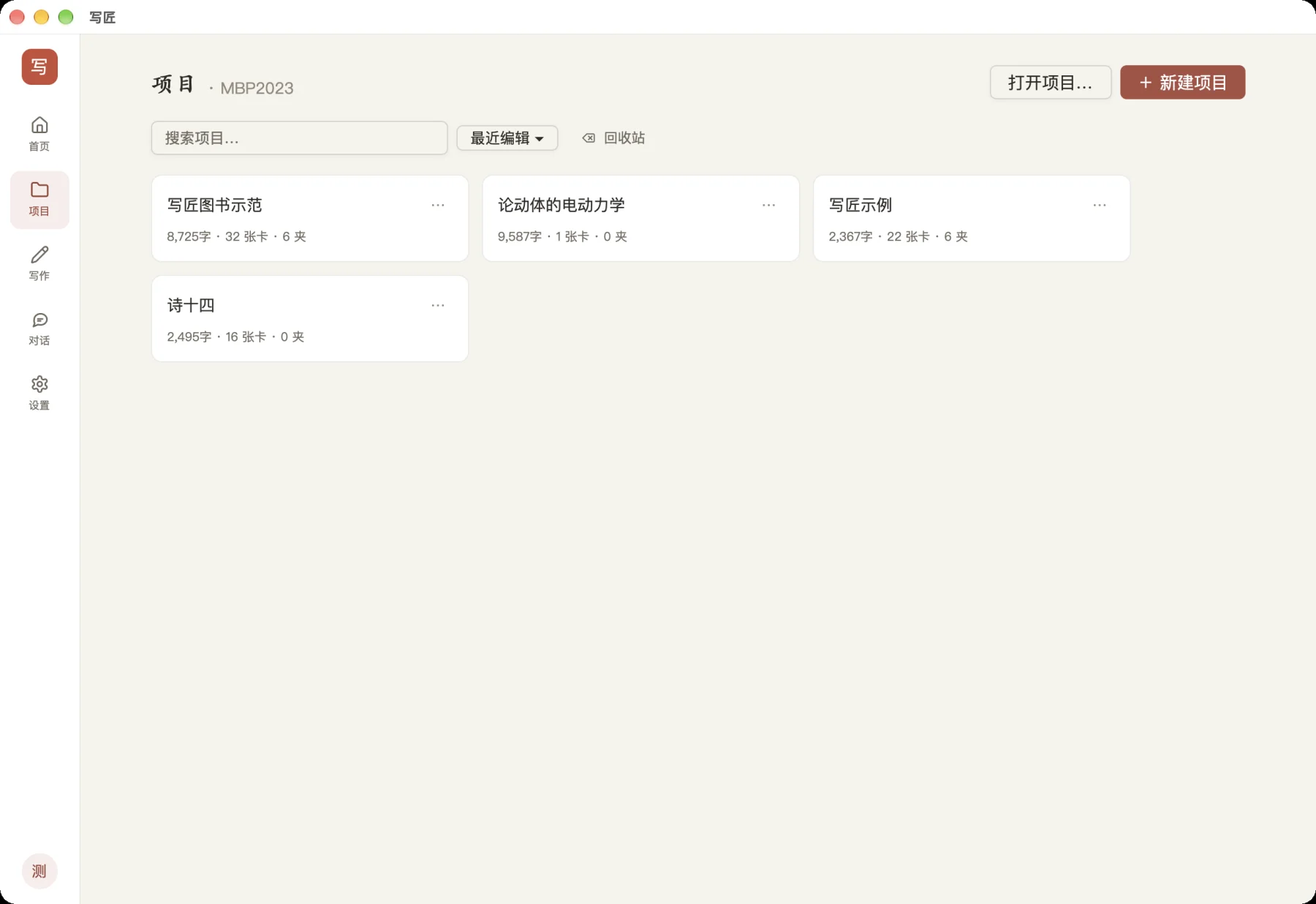Click the 8,725字 · 32 张卡 stats
This screenshot has width=1316, height=904.
tap(236, 237)
